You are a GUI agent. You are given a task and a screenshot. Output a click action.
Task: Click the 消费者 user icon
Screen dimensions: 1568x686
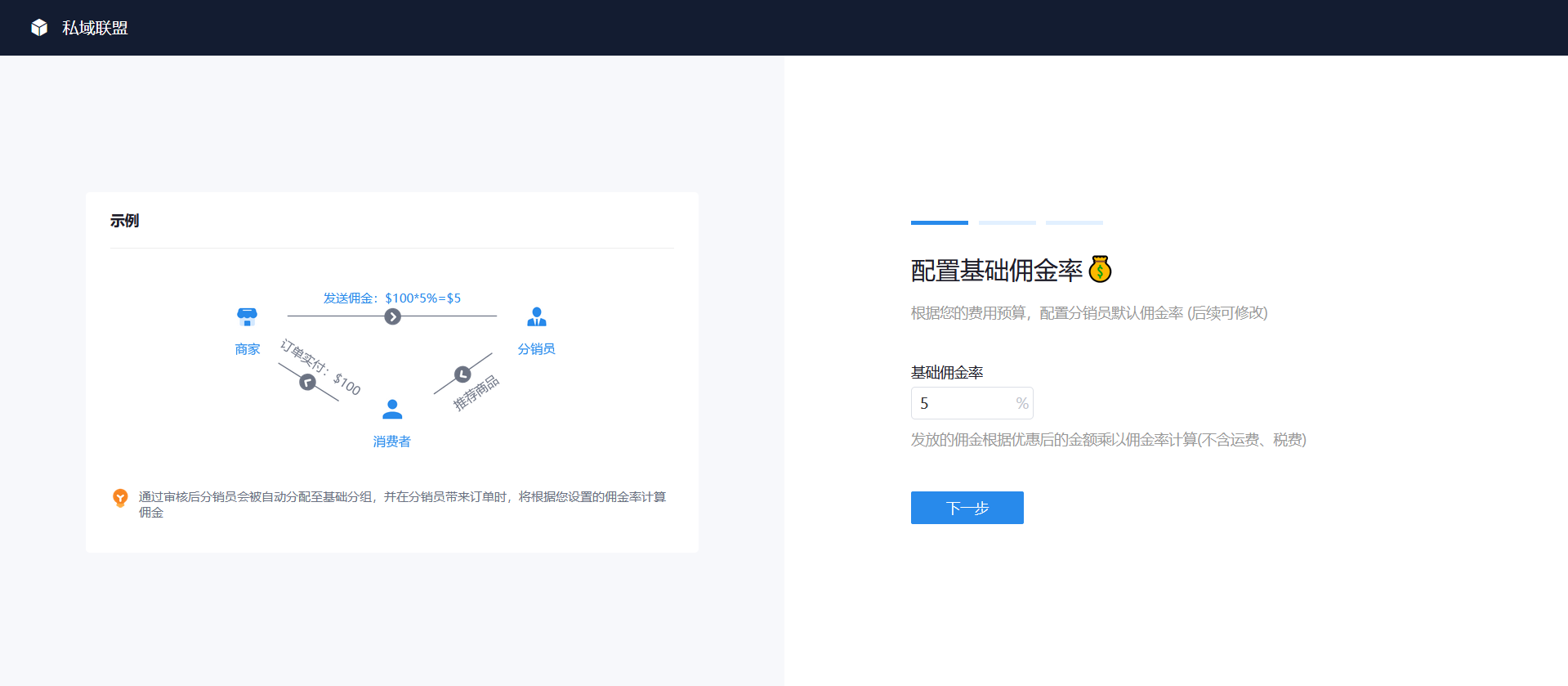[392, 409]
